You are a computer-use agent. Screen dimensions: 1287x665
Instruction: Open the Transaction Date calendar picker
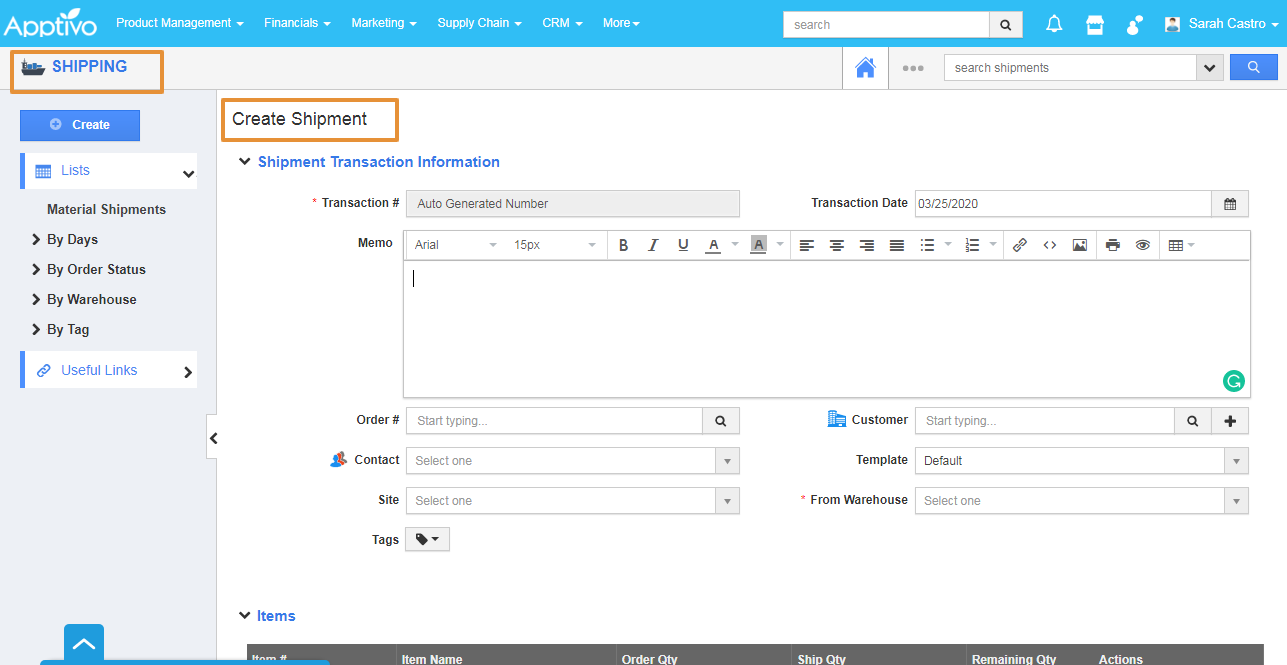[x=1230, y=204]
